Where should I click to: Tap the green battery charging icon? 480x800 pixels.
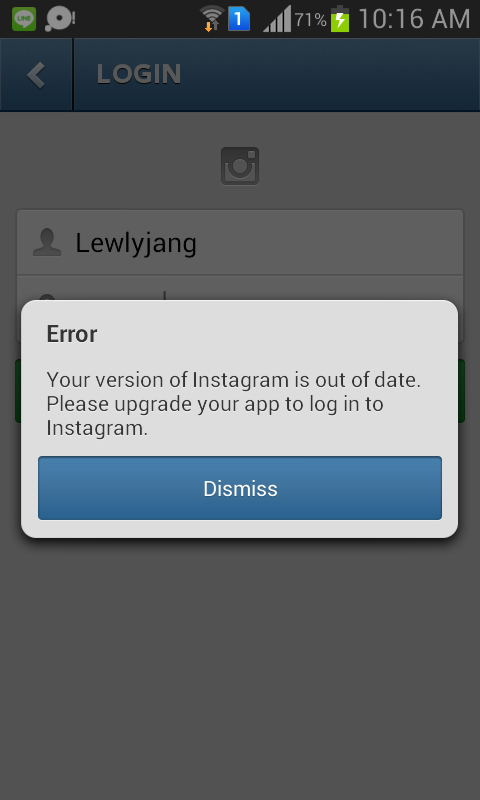[x=340, y=19]
